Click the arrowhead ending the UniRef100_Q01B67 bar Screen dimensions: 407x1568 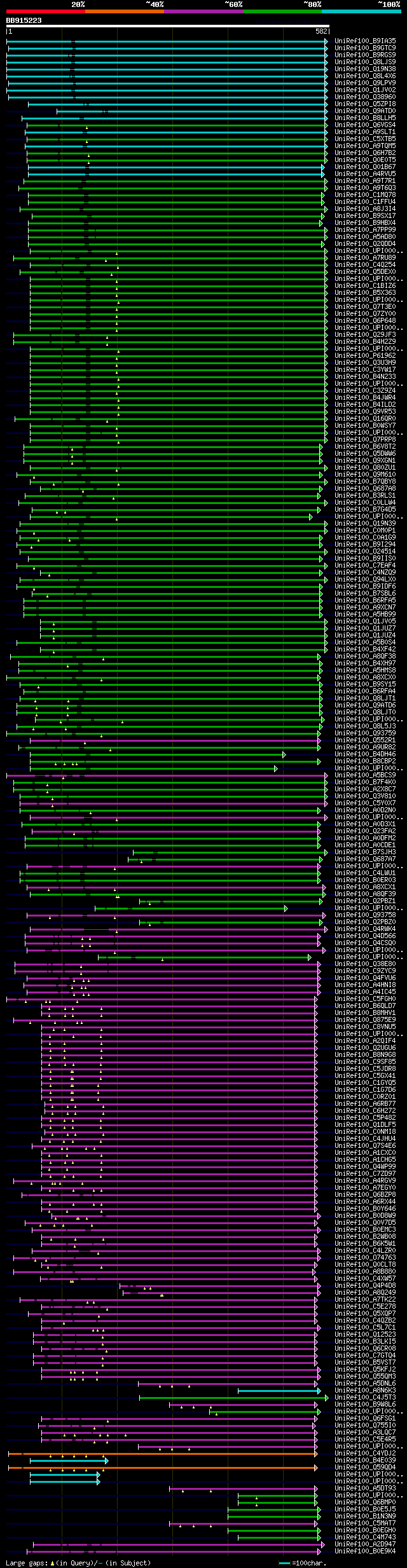[323, 167]
